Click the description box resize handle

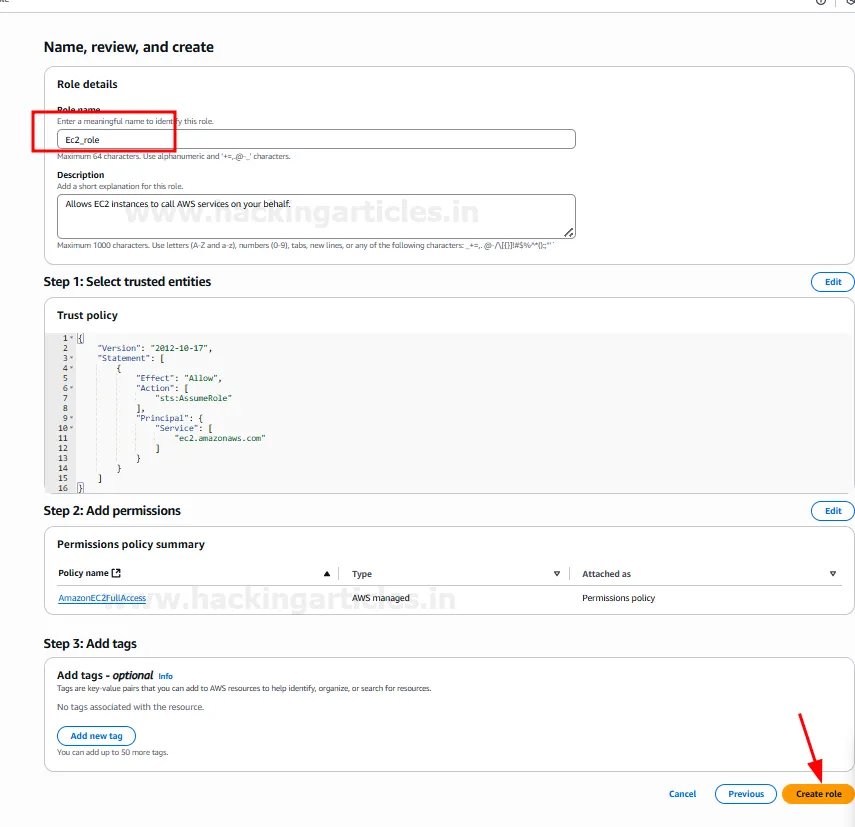click(569, 232)
